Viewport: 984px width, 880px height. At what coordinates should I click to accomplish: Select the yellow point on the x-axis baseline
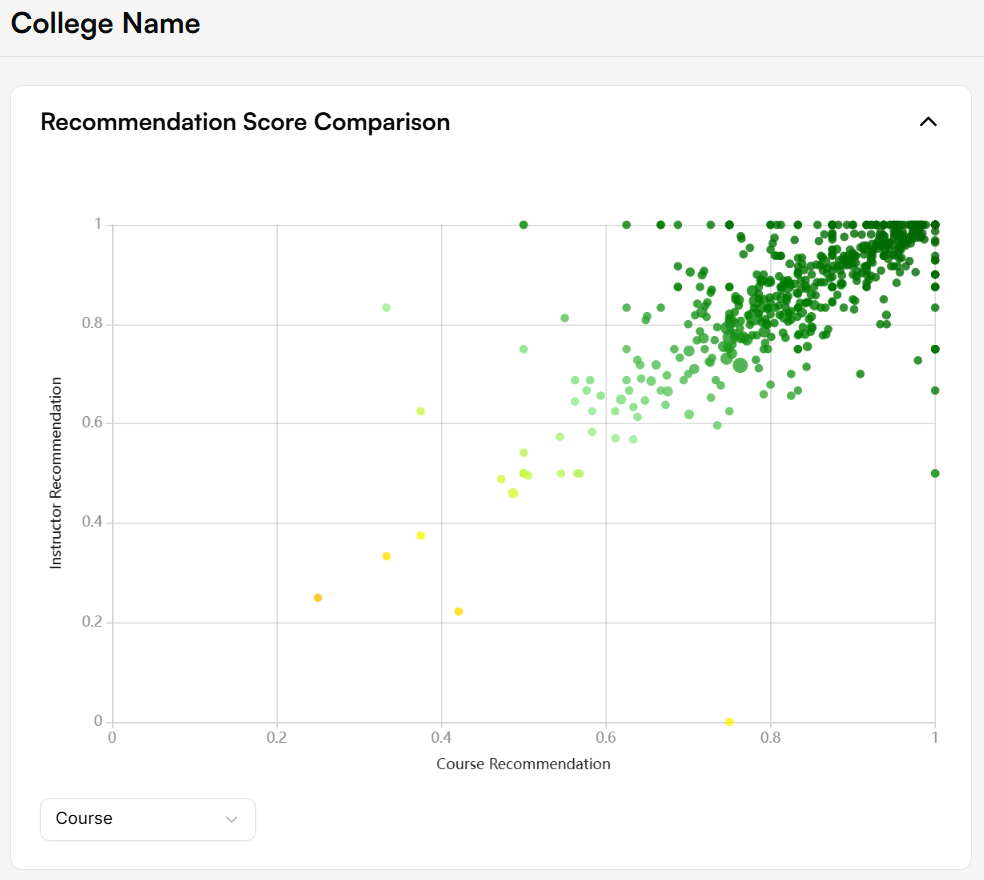[729, 722]
